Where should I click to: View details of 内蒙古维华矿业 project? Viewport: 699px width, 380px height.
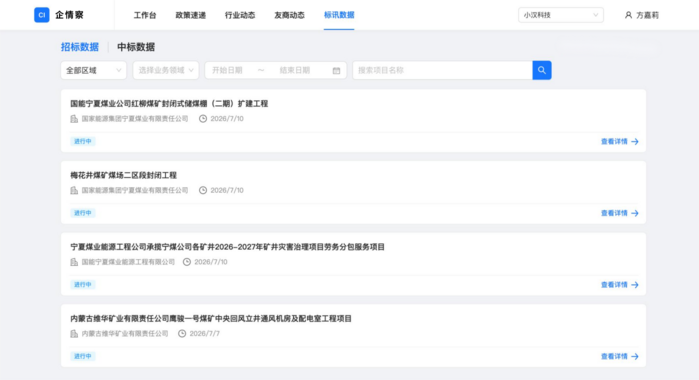[620, 356]
